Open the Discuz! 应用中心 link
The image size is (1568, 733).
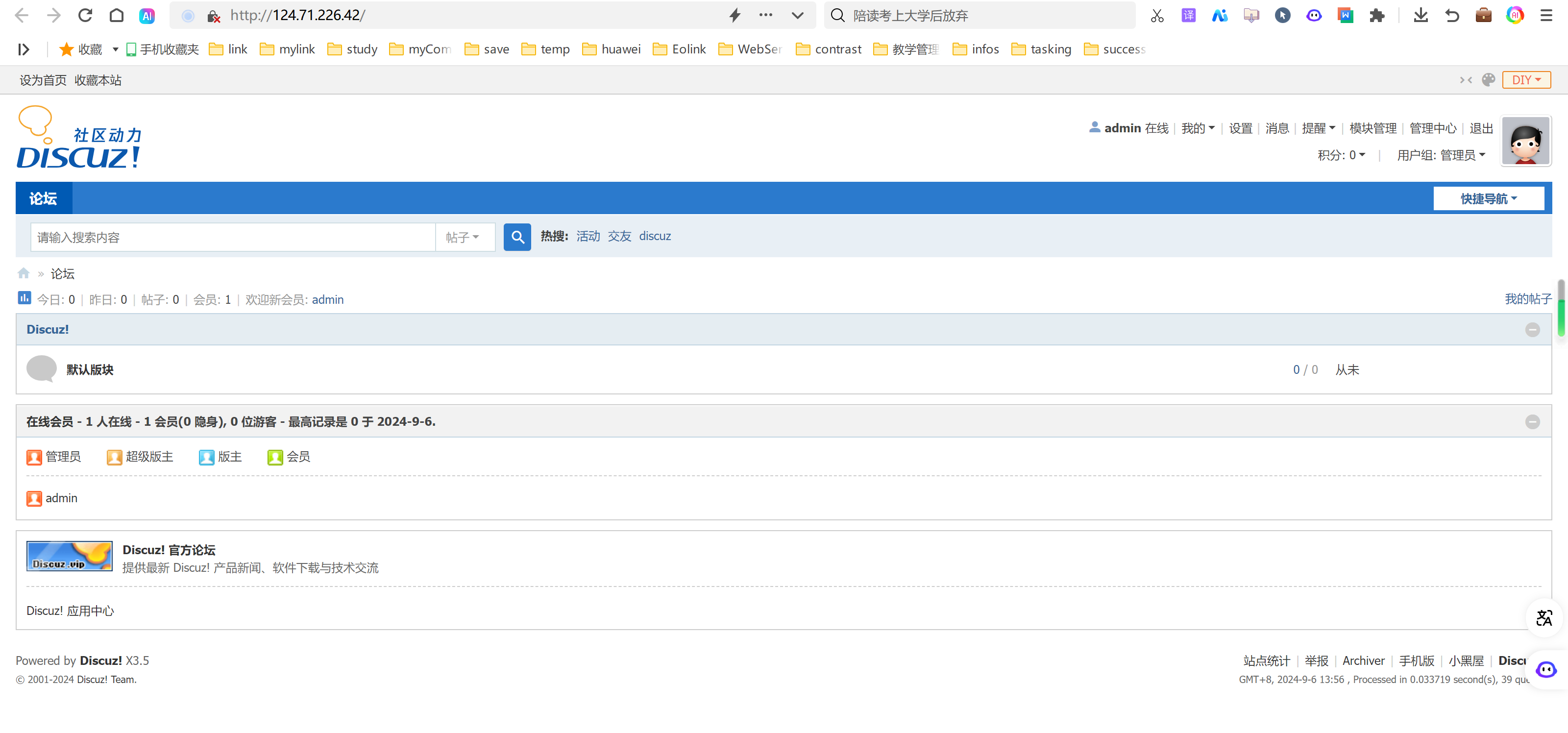70,611
